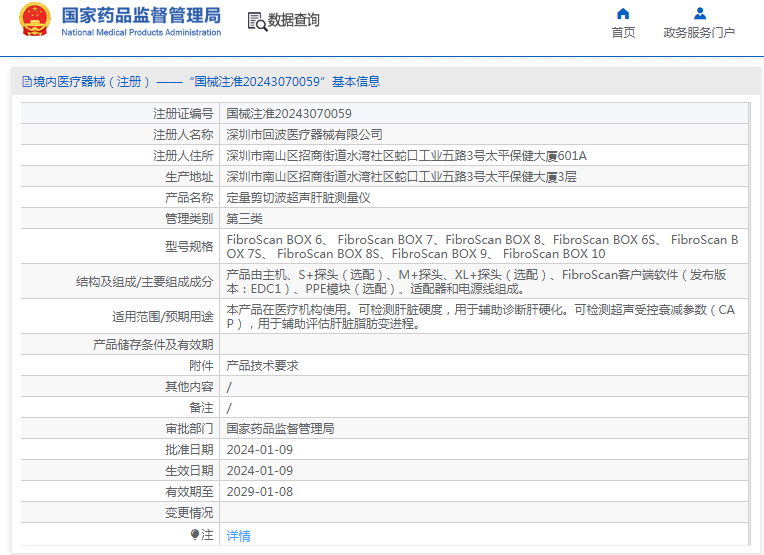
Task: Open the 政务服务门户 portal link
Action: (x=699, y=33)
